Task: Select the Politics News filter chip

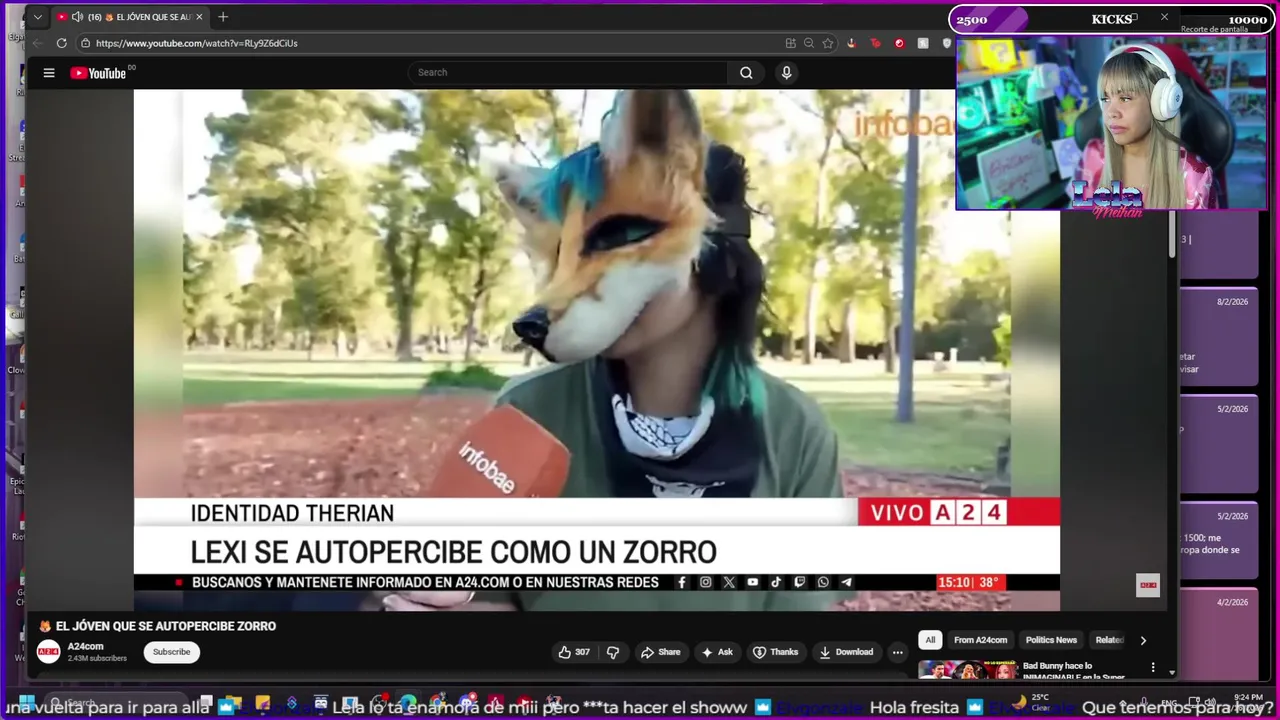Action: (x=1051, y=640)
